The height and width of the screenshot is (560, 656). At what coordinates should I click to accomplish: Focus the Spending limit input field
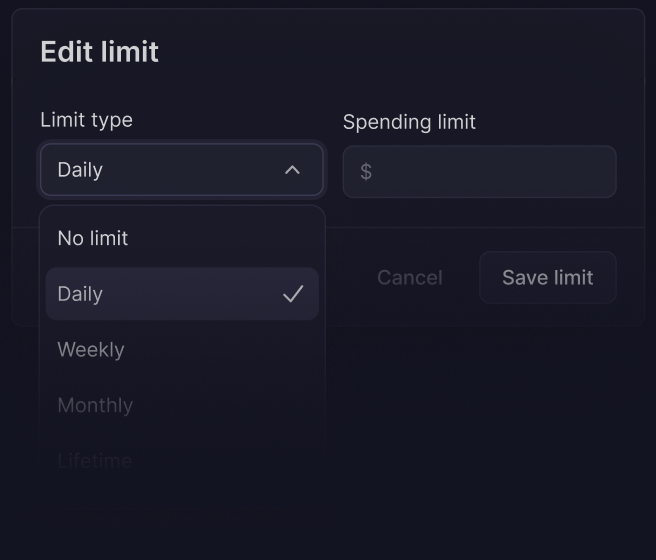tap(490, 172)
